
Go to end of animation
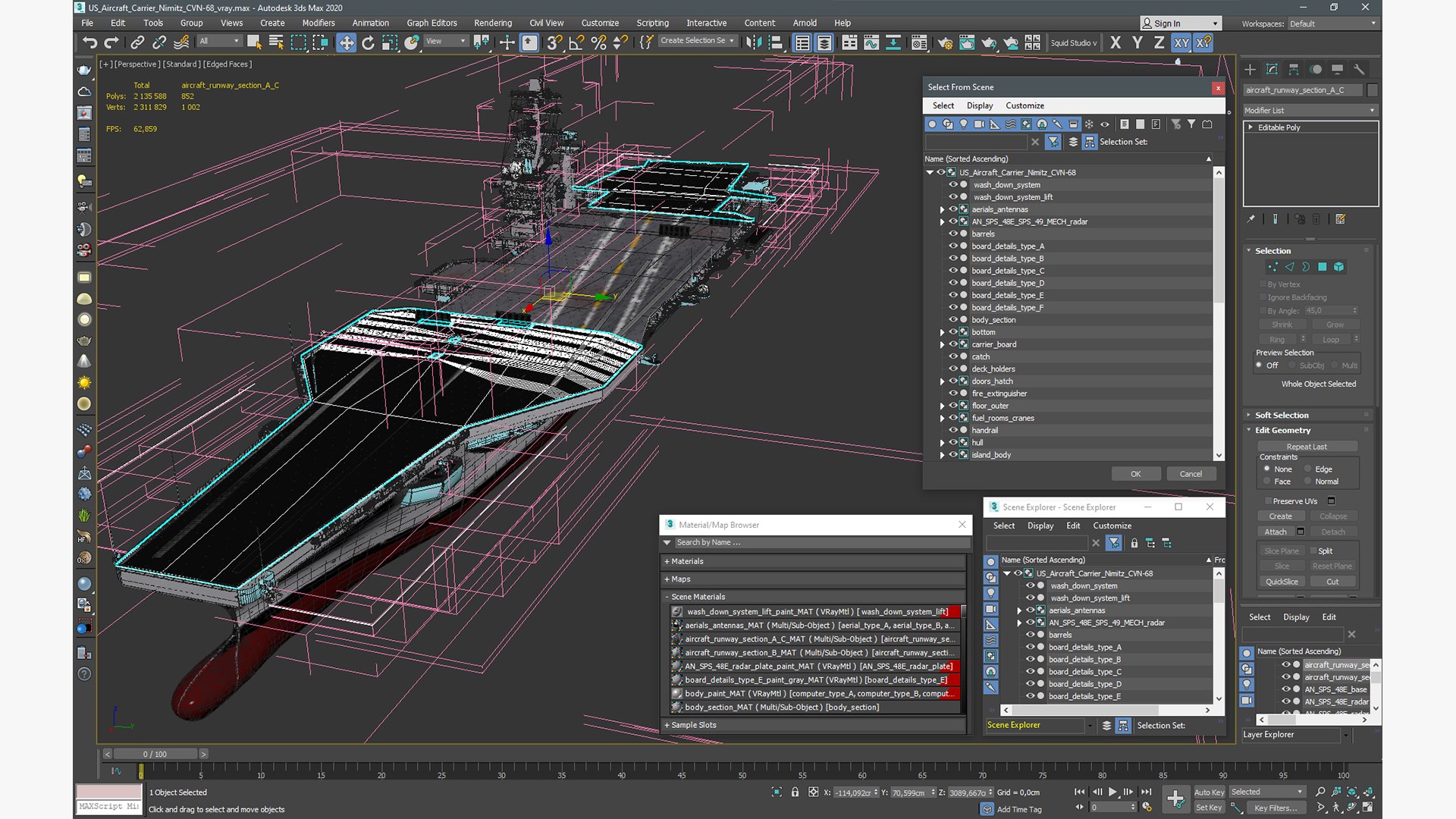(x=1146, y=792)
